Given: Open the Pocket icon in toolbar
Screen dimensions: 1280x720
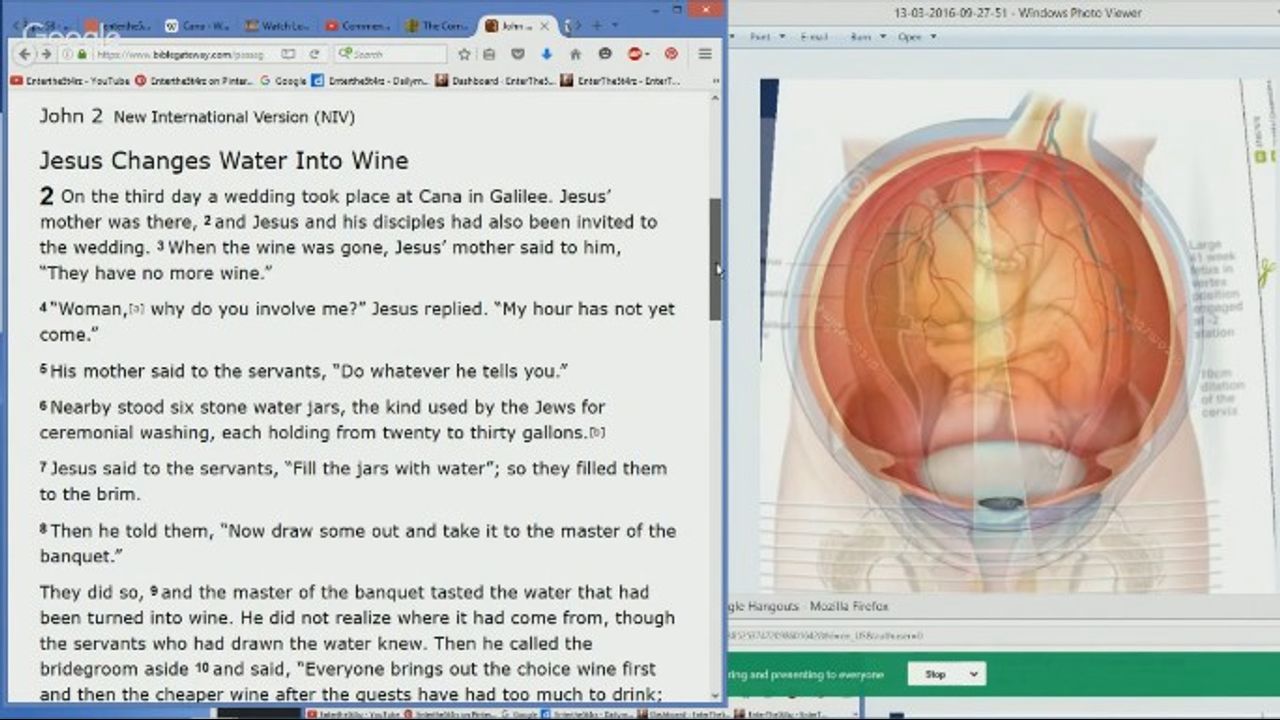Looking at the screenshot, I should 518,54.
